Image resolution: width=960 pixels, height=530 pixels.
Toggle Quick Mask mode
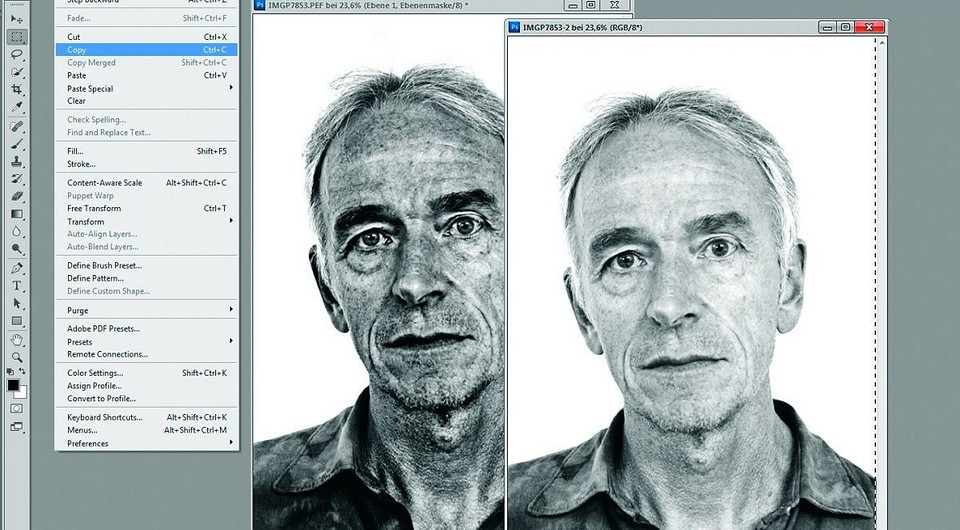pos(17,408)
